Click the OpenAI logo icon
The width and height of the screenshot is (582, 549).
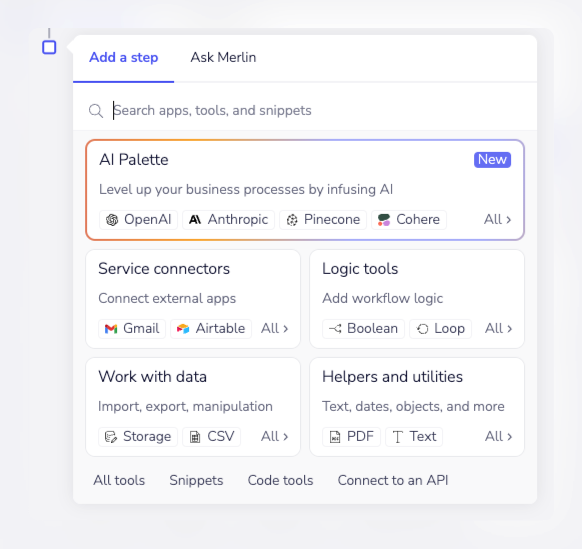pyautogui.click(x=112, y=220)
